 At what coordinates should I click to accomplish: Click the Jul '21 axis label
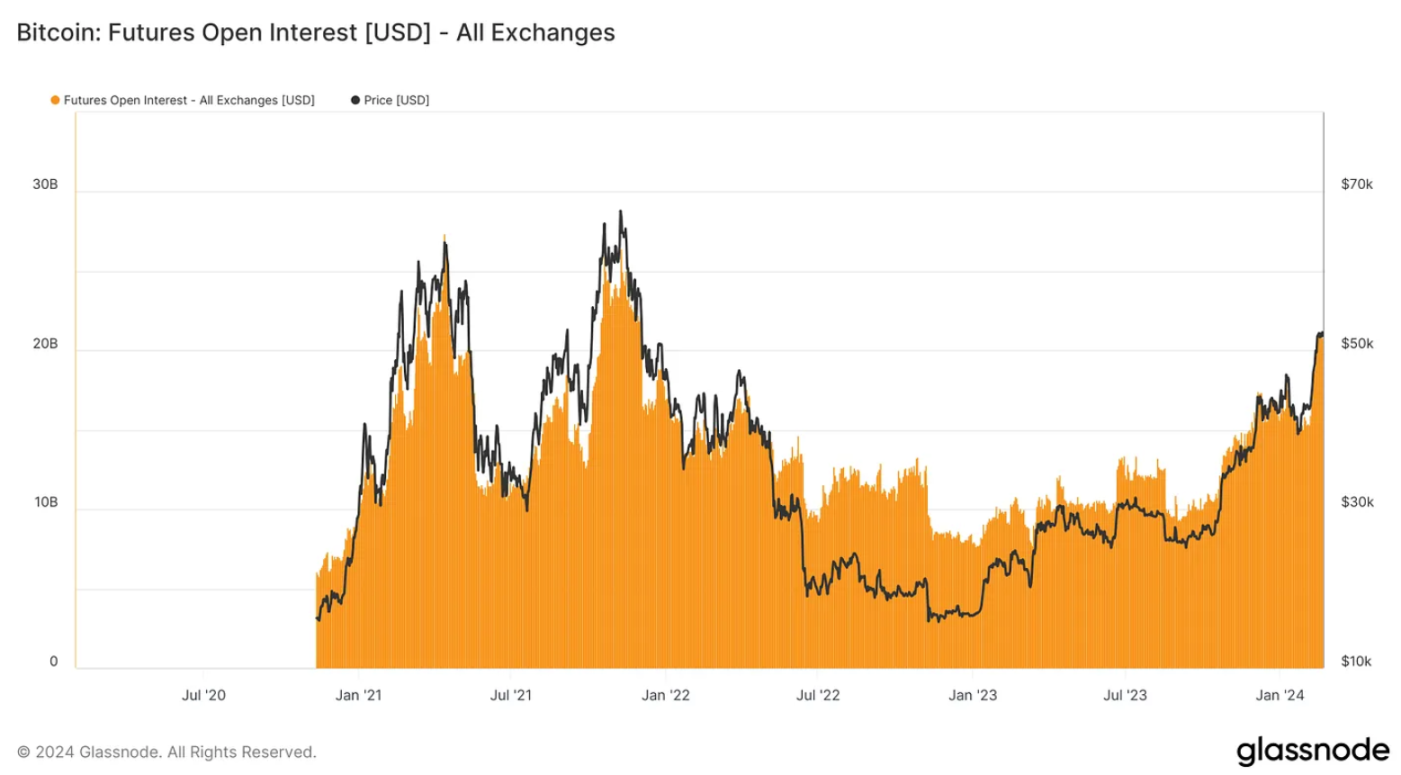(511, 695)
